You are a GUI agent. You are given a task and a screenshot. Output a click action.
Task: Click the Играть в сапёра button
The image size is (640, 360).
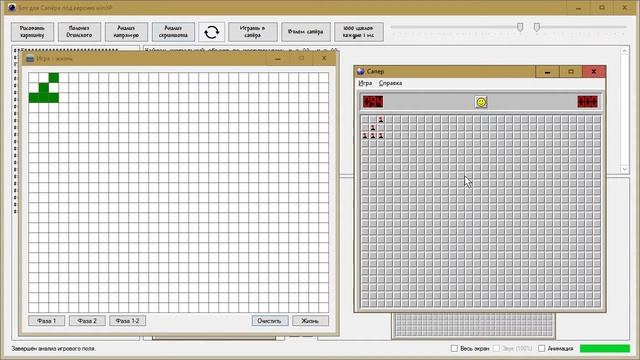[x=252, y=32]
